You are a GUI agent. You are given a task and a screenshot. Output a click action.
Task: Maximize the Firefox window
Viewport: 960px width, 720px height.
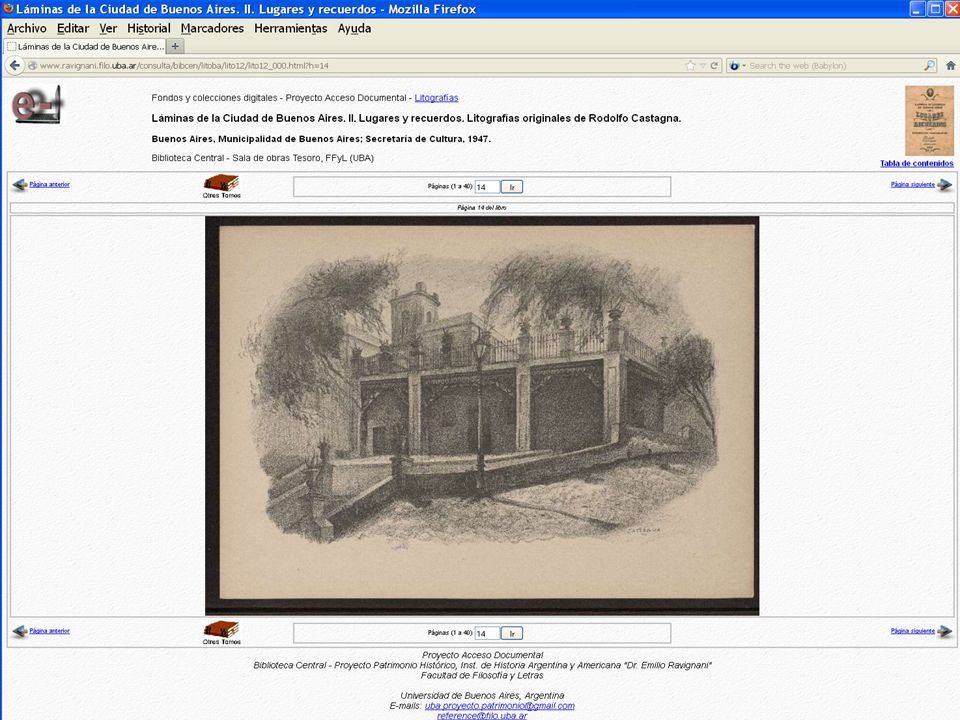[x=934, y=9]
